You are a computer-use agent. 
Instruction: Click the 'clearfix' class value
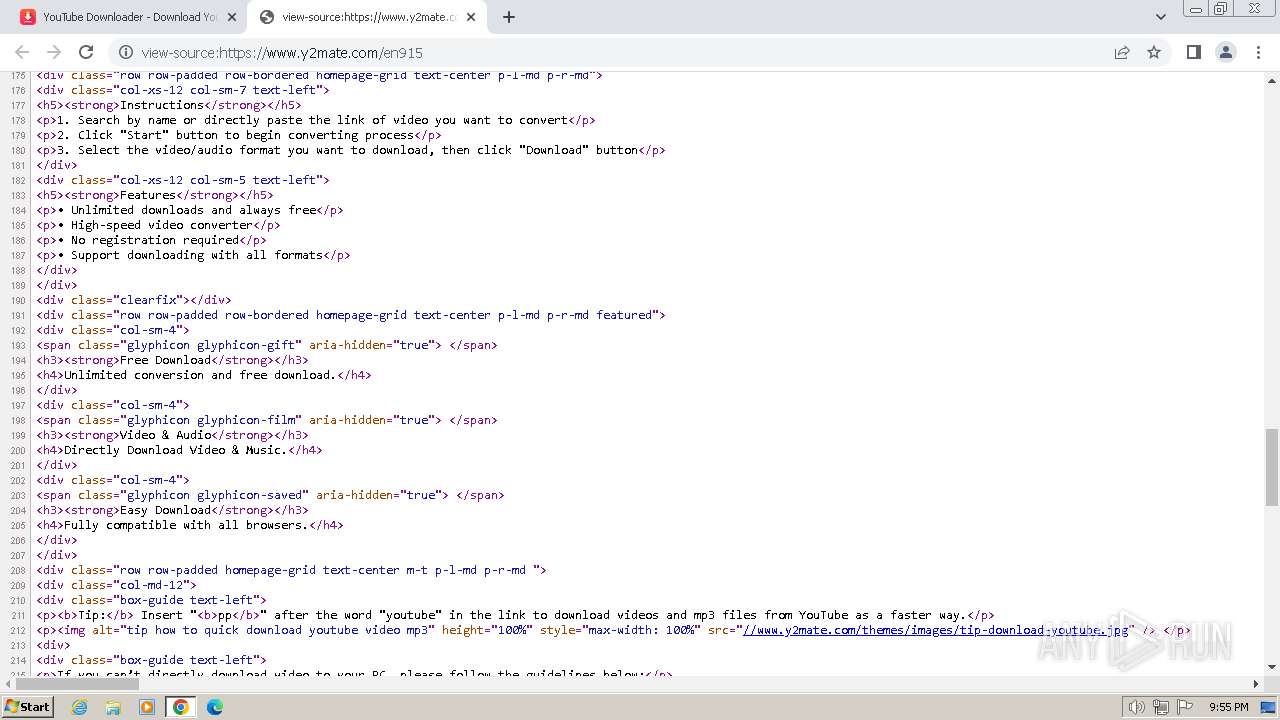click(x=148, y=300)
